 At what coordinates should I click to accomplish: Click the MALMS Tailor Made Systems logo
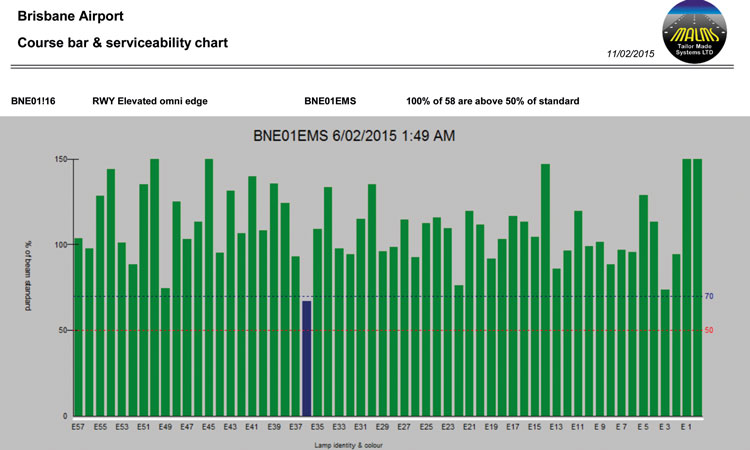pos(694,32)
